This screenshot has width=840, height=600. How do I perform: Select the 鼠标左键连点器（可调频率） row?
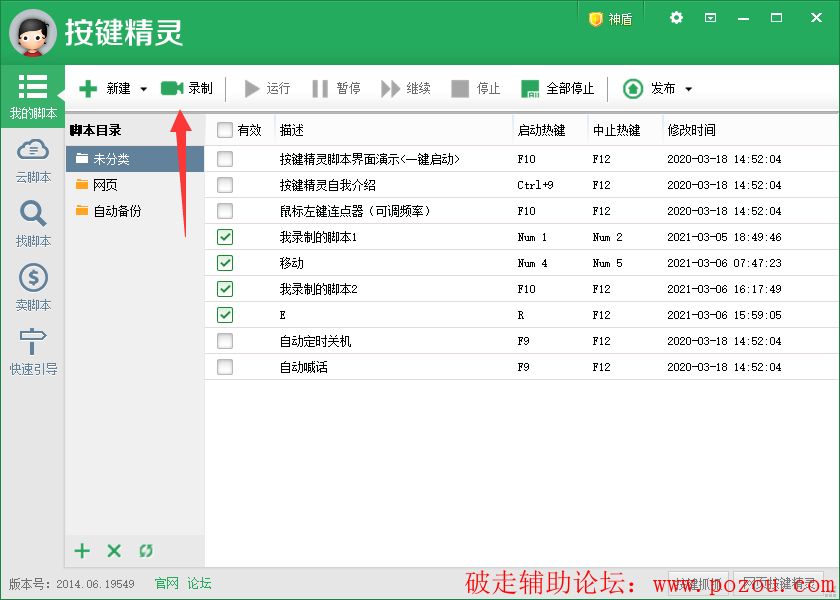point(521,211)
